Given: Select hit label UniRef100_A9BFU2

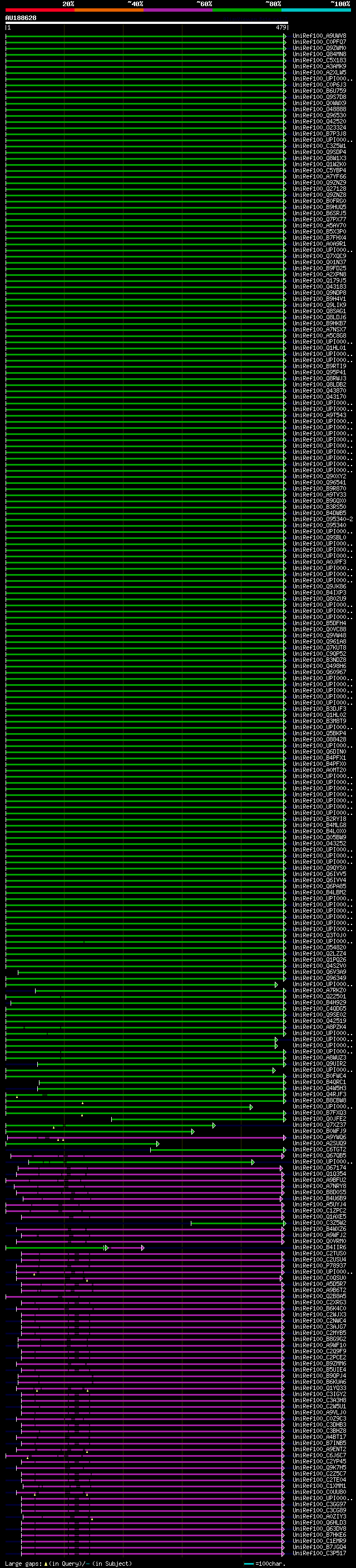Looking at the screenshot, I should (x=319, y=1180).
